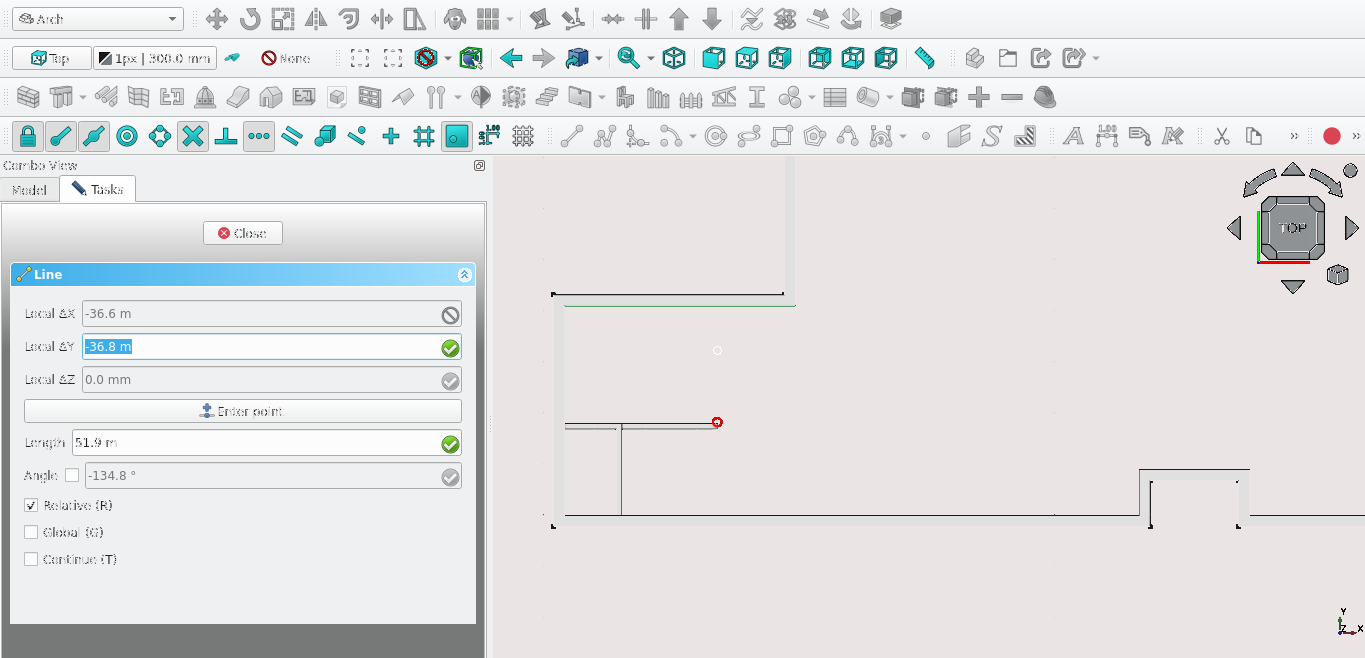
Task: Select the Draft Move tool
Action: click(x=216, y=19)
